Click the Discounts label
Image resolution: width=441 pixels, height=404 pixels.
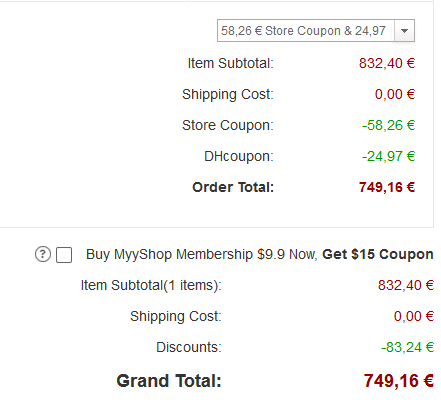tap(189, 347)
